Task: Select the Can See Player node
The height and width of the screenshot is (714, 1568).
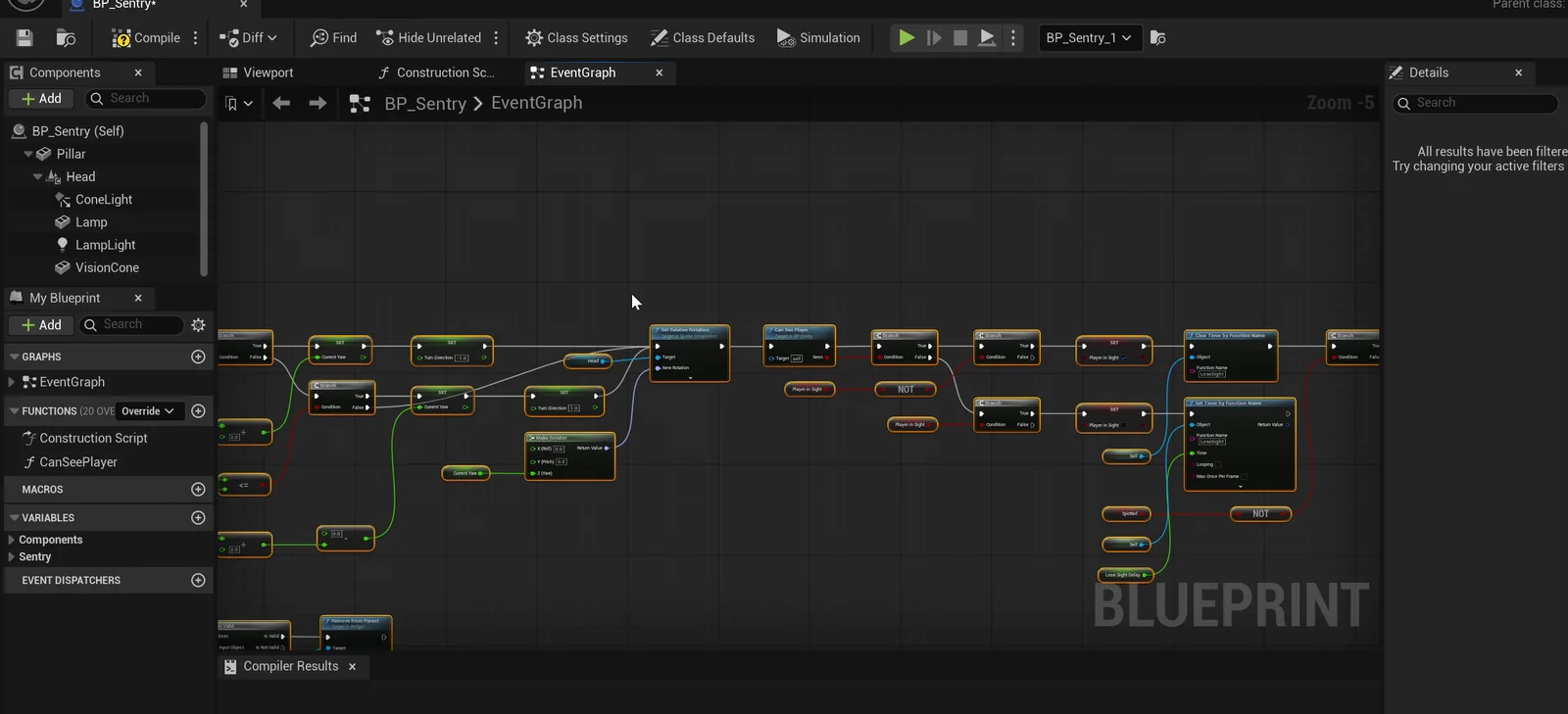Action: (800, 346)
